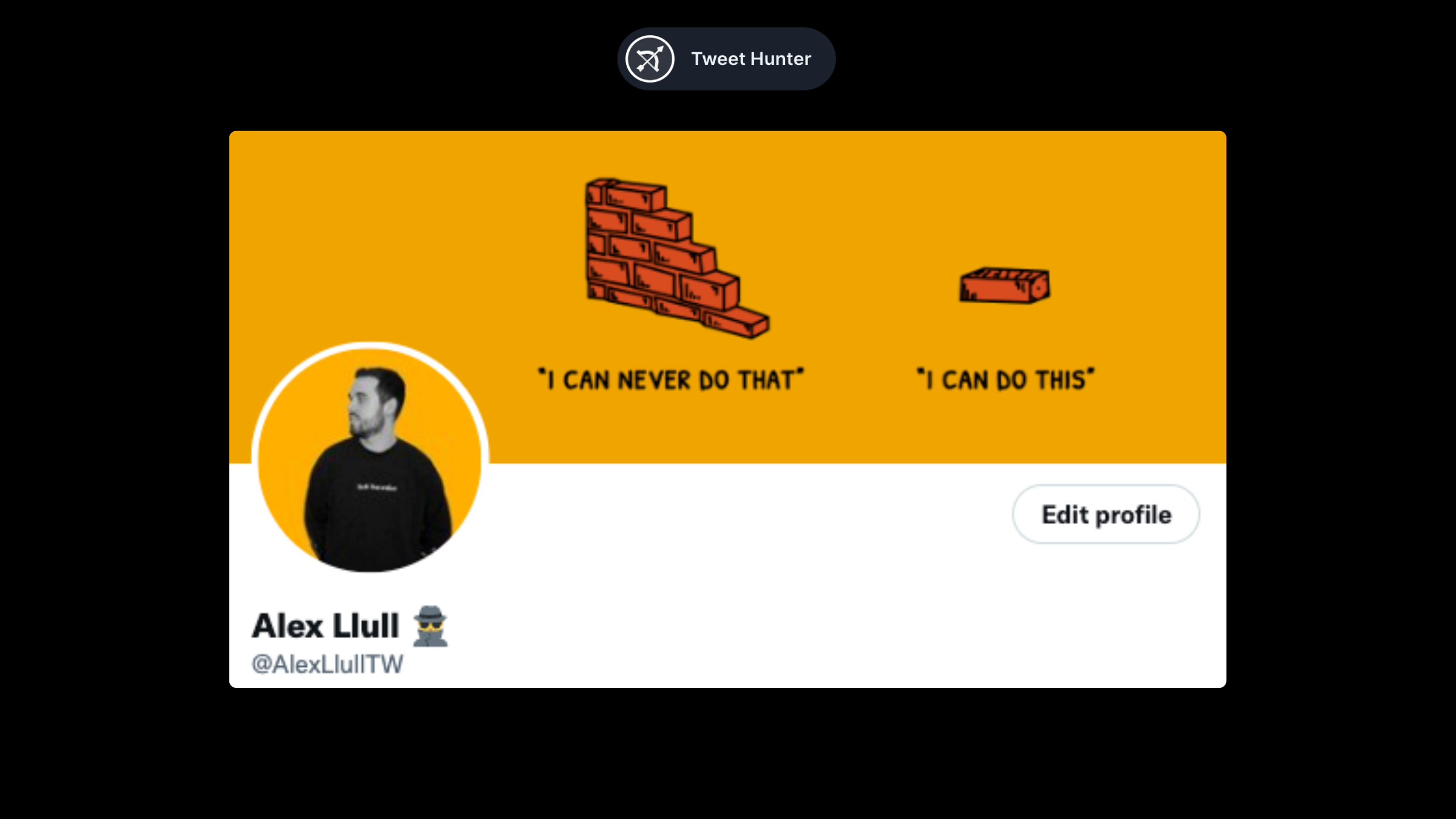Select the @AlexLlullTW handle text
The height and width of the screenshot is (819, 1456).
(328, 664)
